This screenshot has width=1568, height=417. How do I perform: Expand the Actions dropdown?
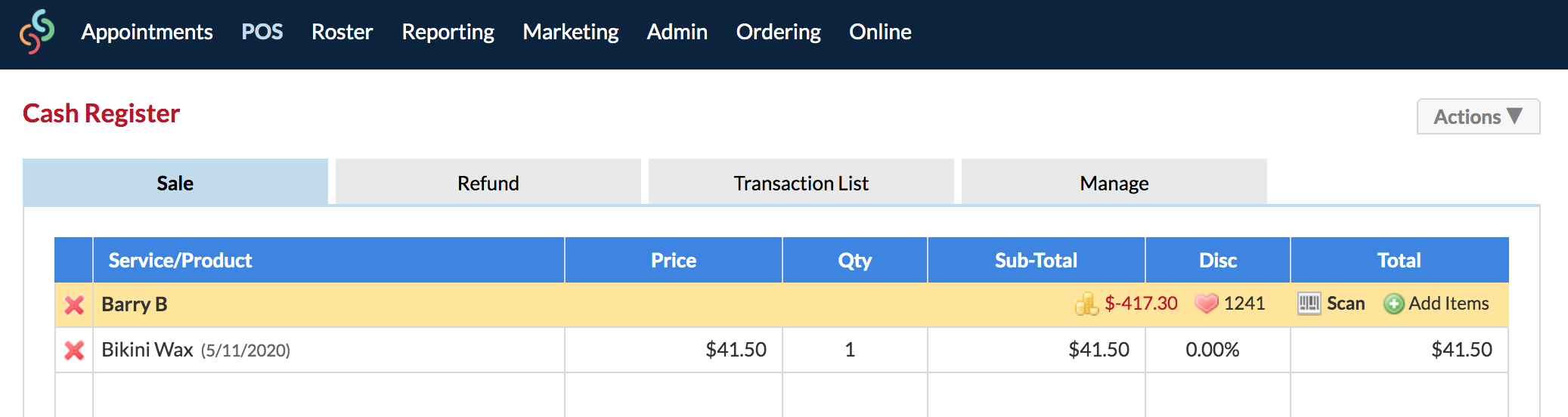point(1478,116)
